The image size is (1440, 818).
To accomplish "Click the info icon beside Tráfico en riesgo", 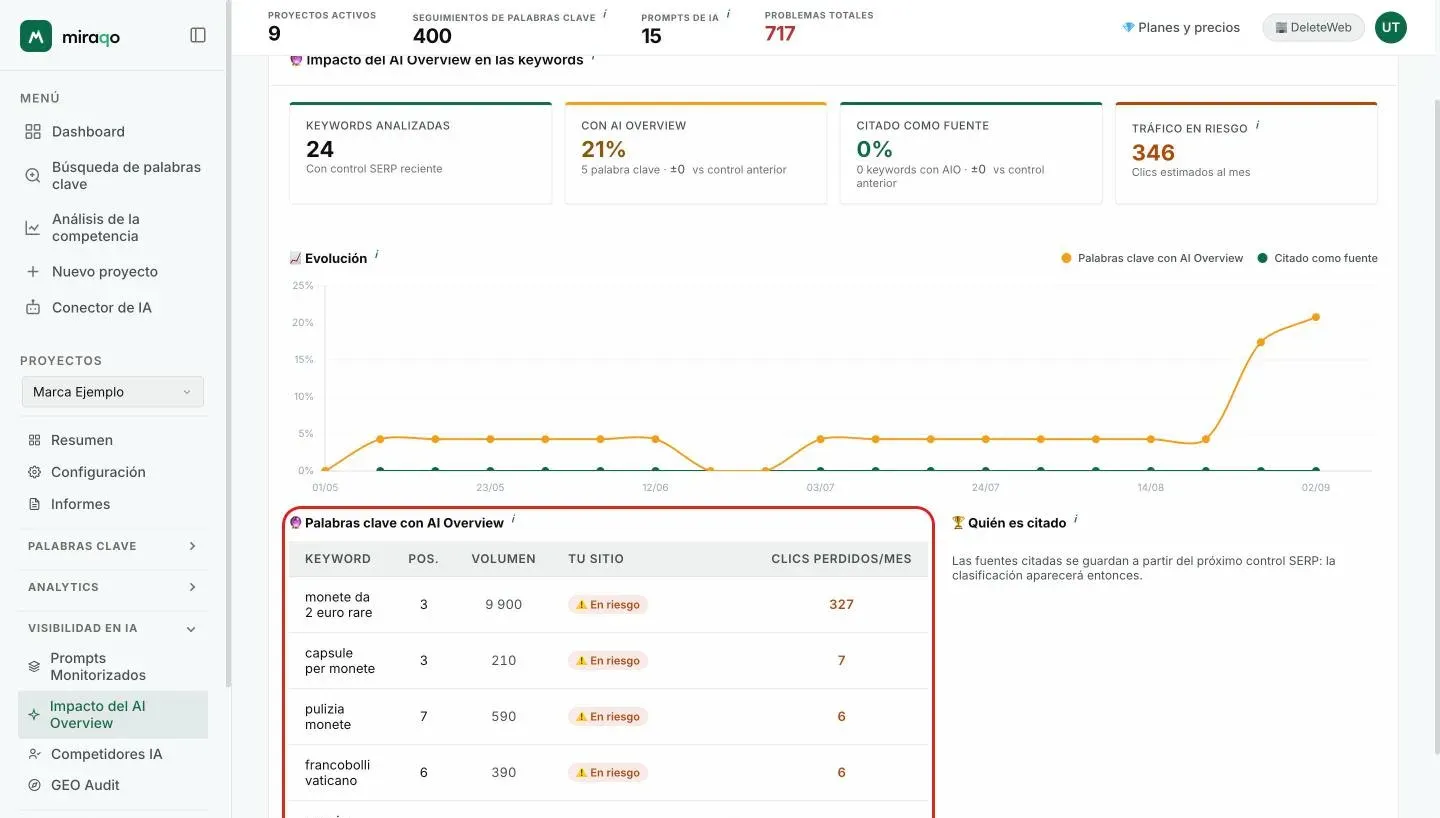I will click(x=1257, y=125).
